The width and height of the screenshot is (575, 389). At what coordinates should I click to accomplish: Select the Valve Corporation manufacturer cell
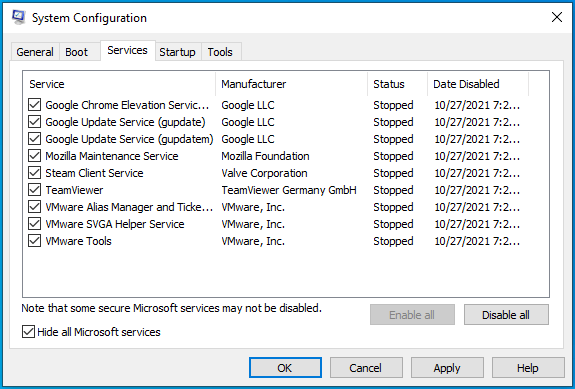click(x=264, y=173)
